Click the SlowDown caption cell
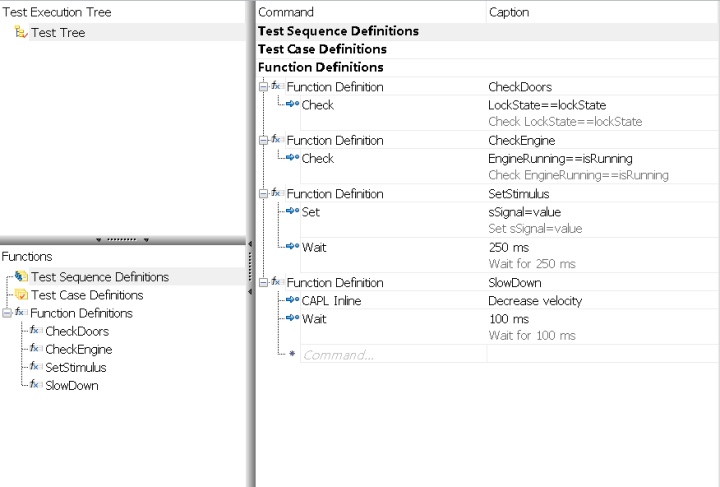720x487 pixels. pyautogui.click(x=602, y=283)
